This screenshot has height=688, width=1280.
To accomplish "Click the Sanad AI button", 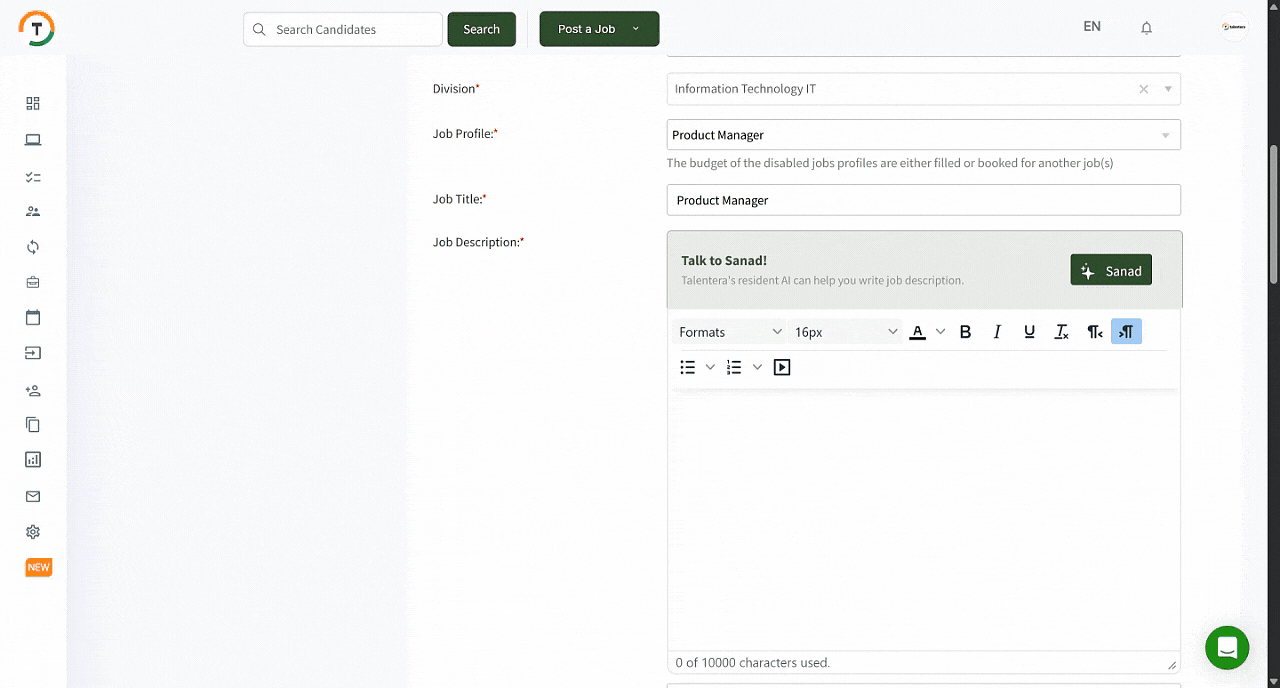I will coord(1111,270).
